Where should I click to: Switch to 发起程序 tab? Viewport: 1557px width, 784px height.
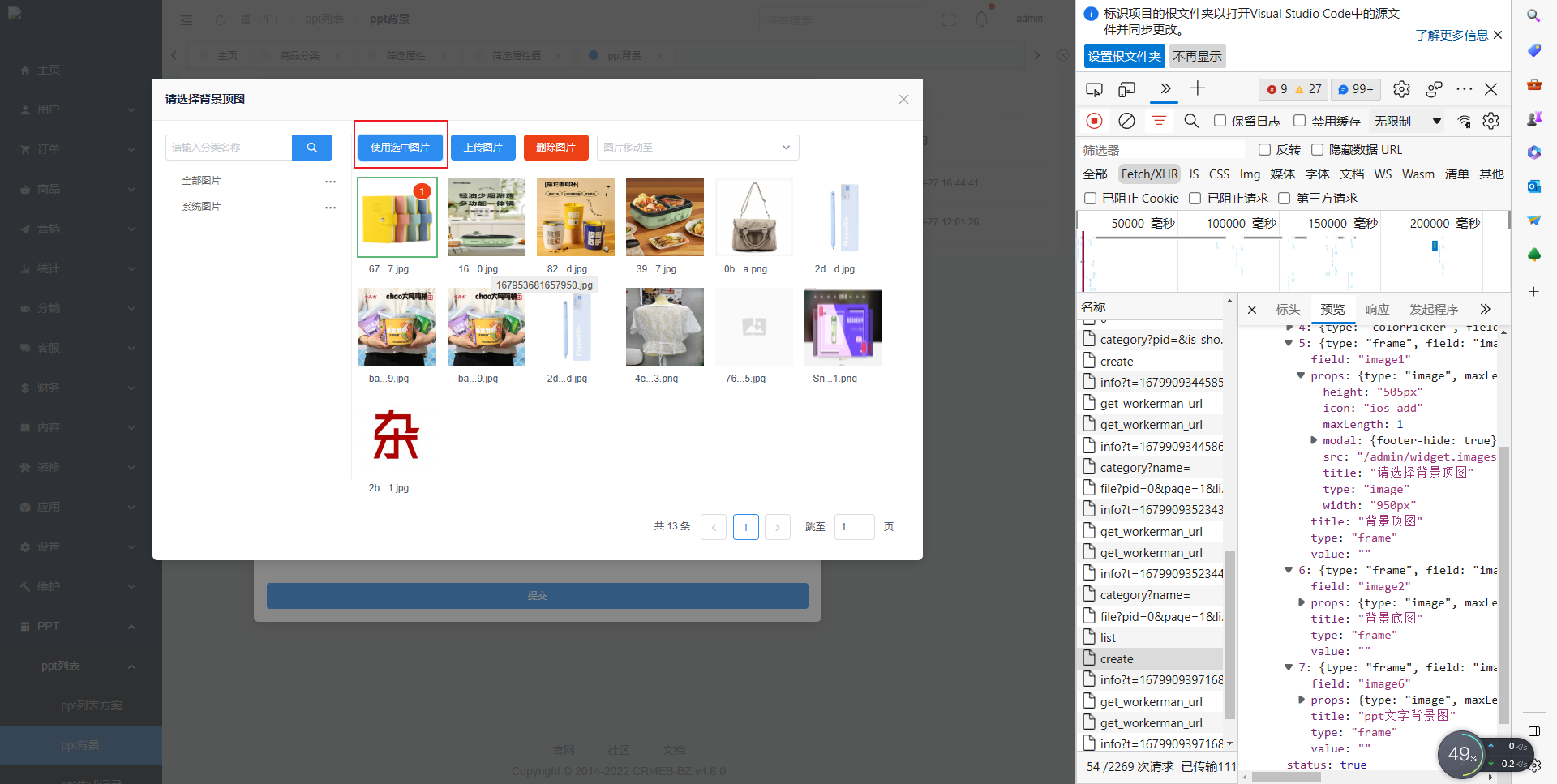[1434, 310]
